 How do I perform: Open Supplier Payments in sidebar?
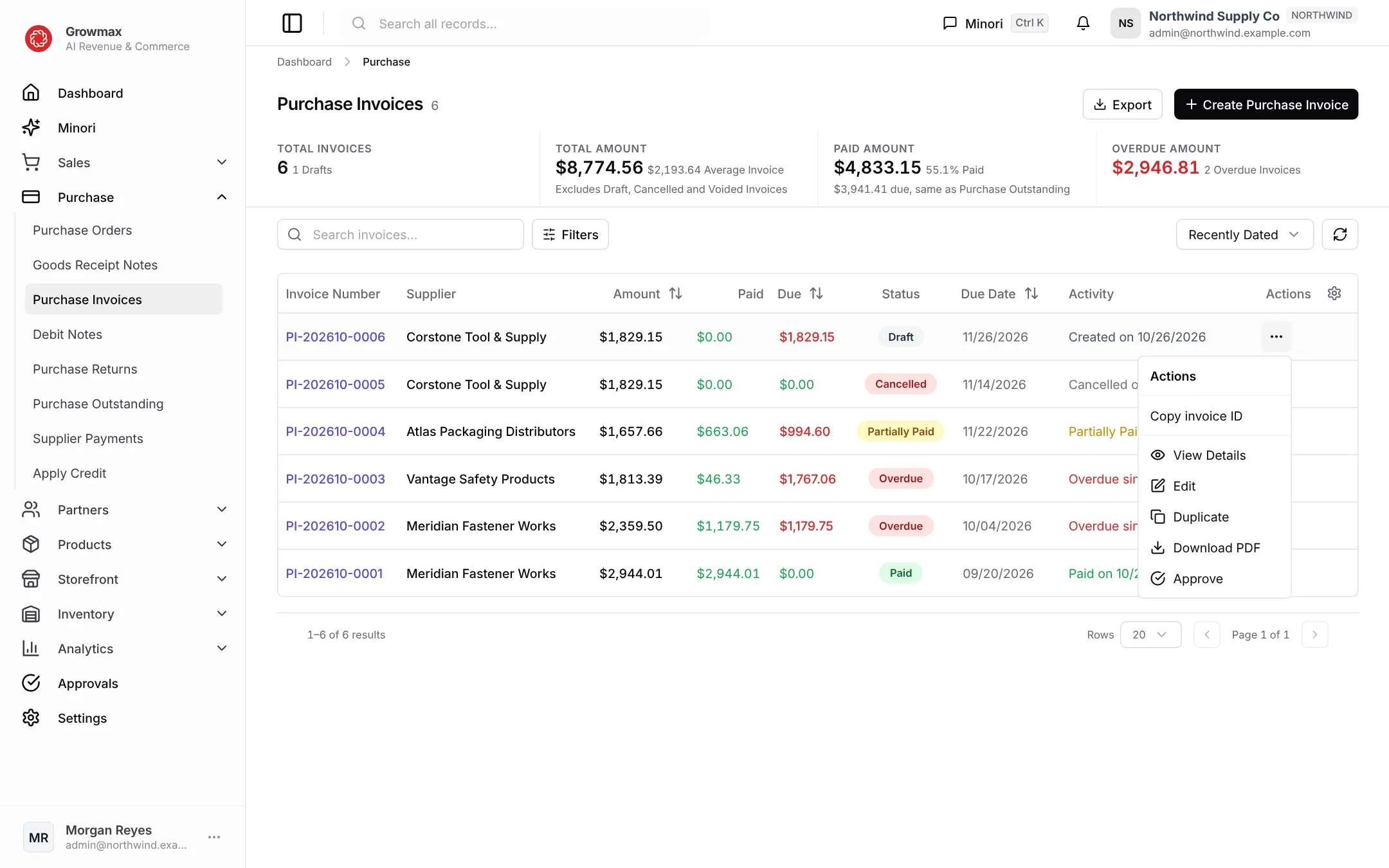click(x=123, y=438)
